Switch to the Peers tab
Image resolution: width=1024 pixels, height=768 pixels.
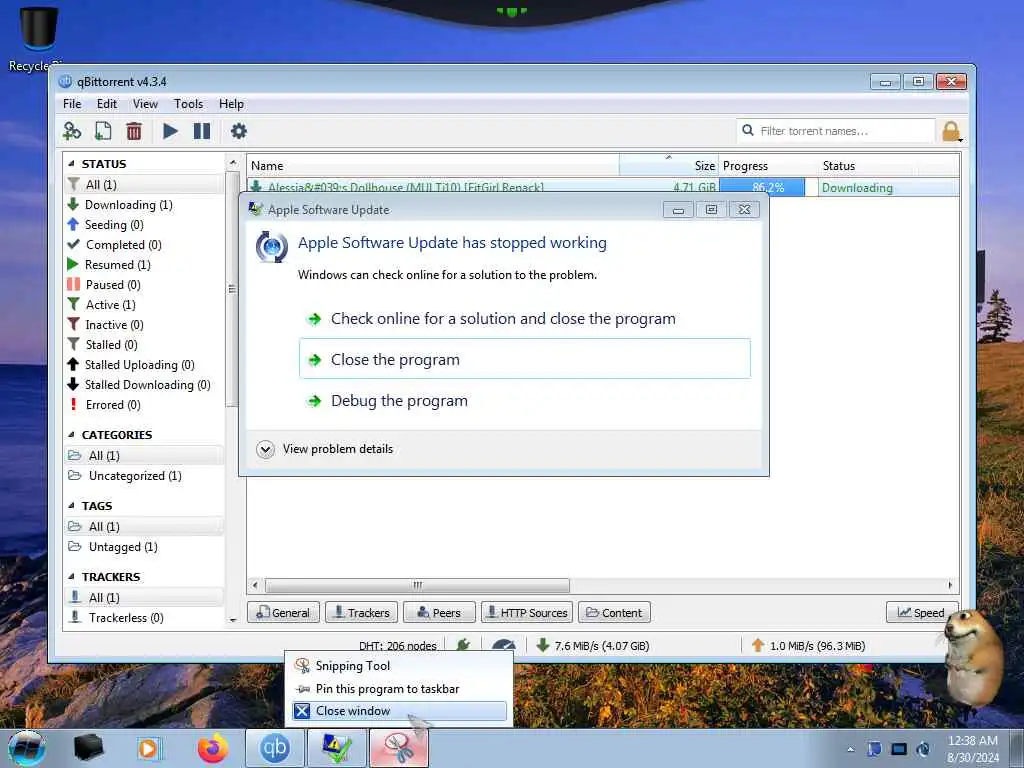tap(439, 613)
